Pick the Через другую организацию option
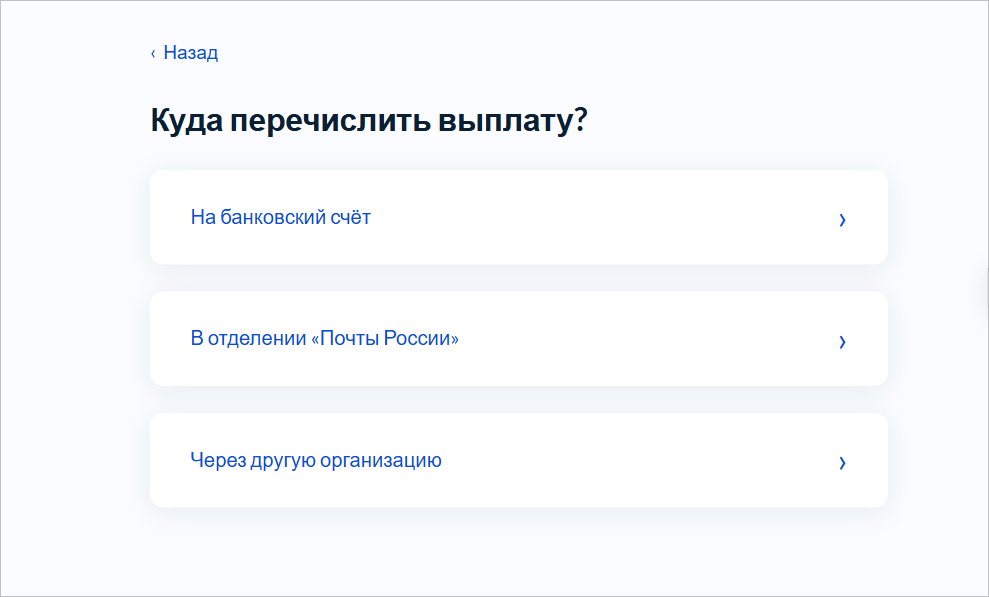989x597 pixels. [x=518, y=460]
